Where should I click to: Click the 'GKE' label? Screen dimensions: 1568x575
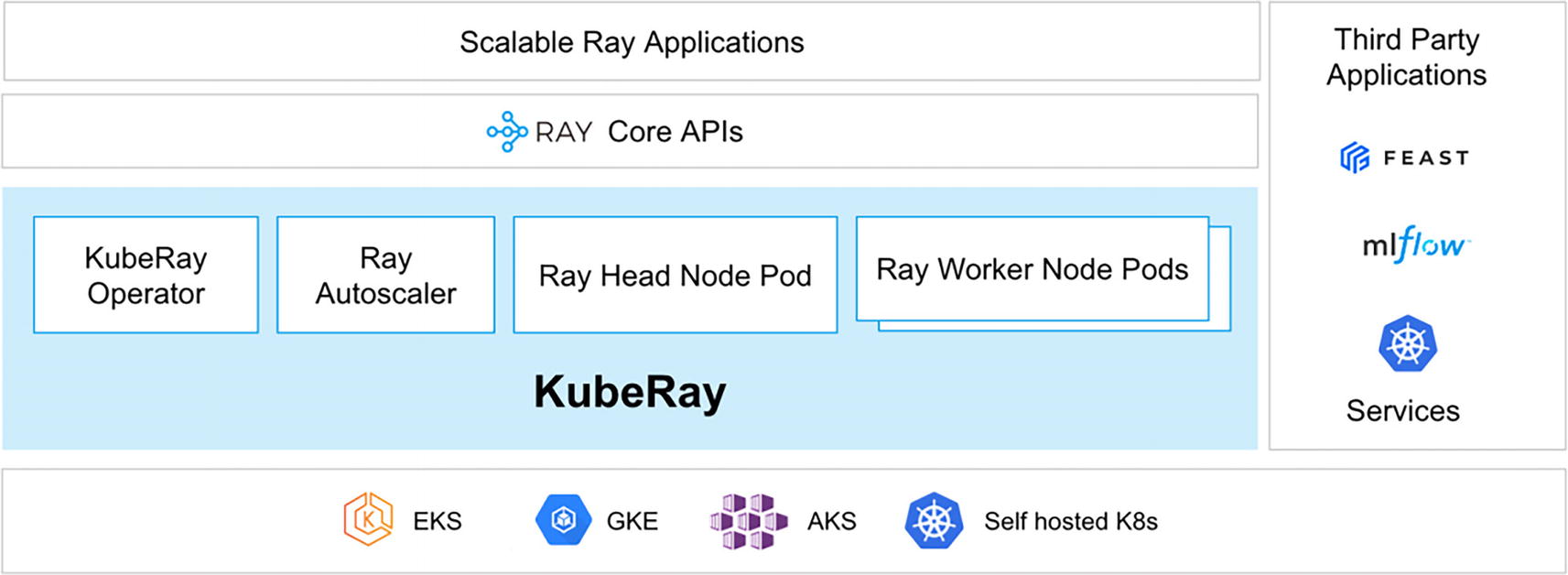(633, 521)
